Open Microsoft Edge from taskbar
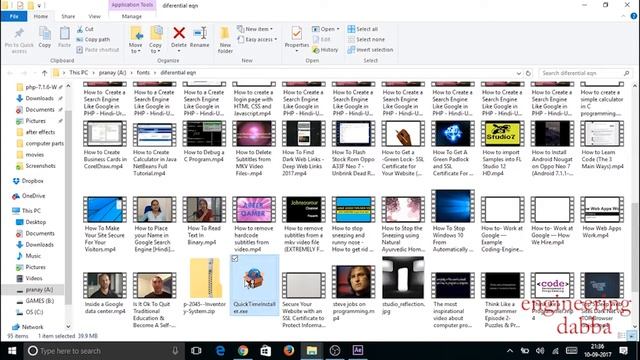Screen dimensions: 640x360 pos(220,351)
